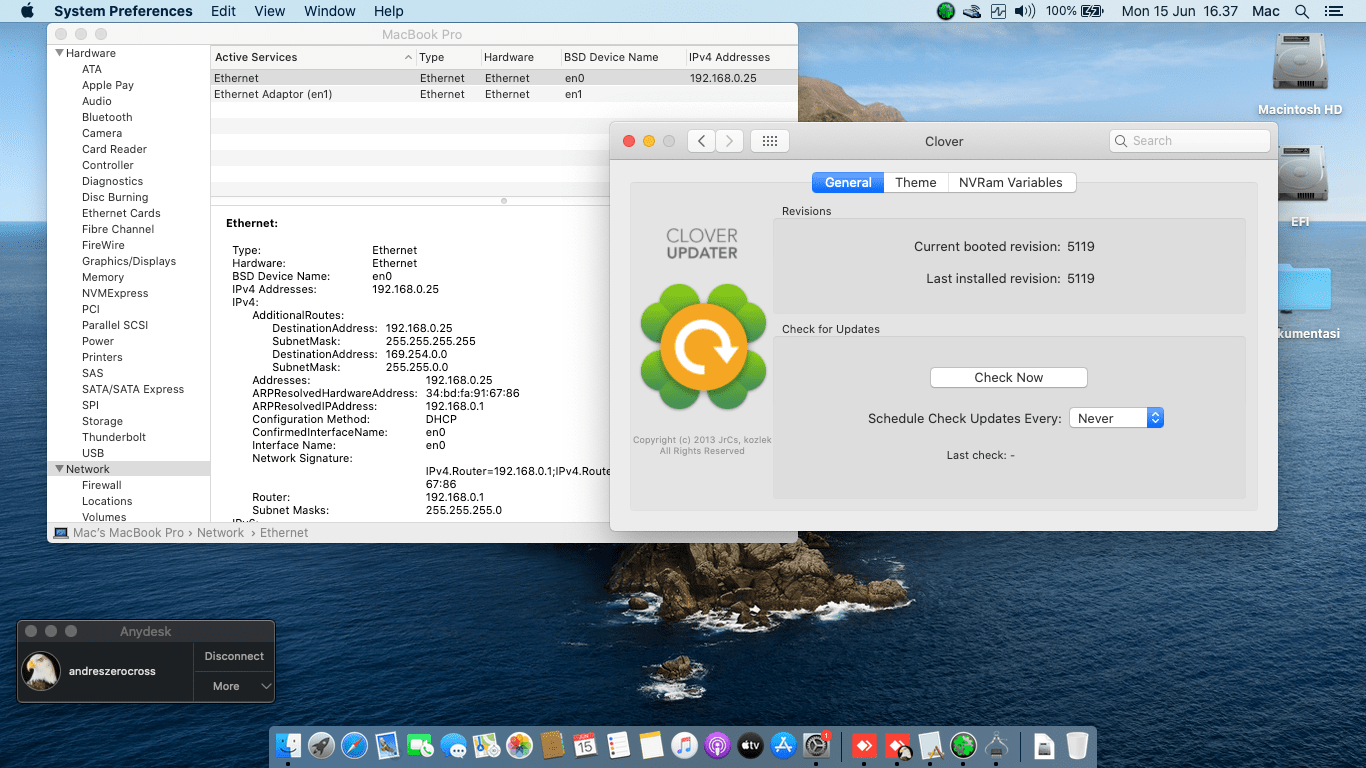Open Apple TV app in Dock

coord(750,745)
